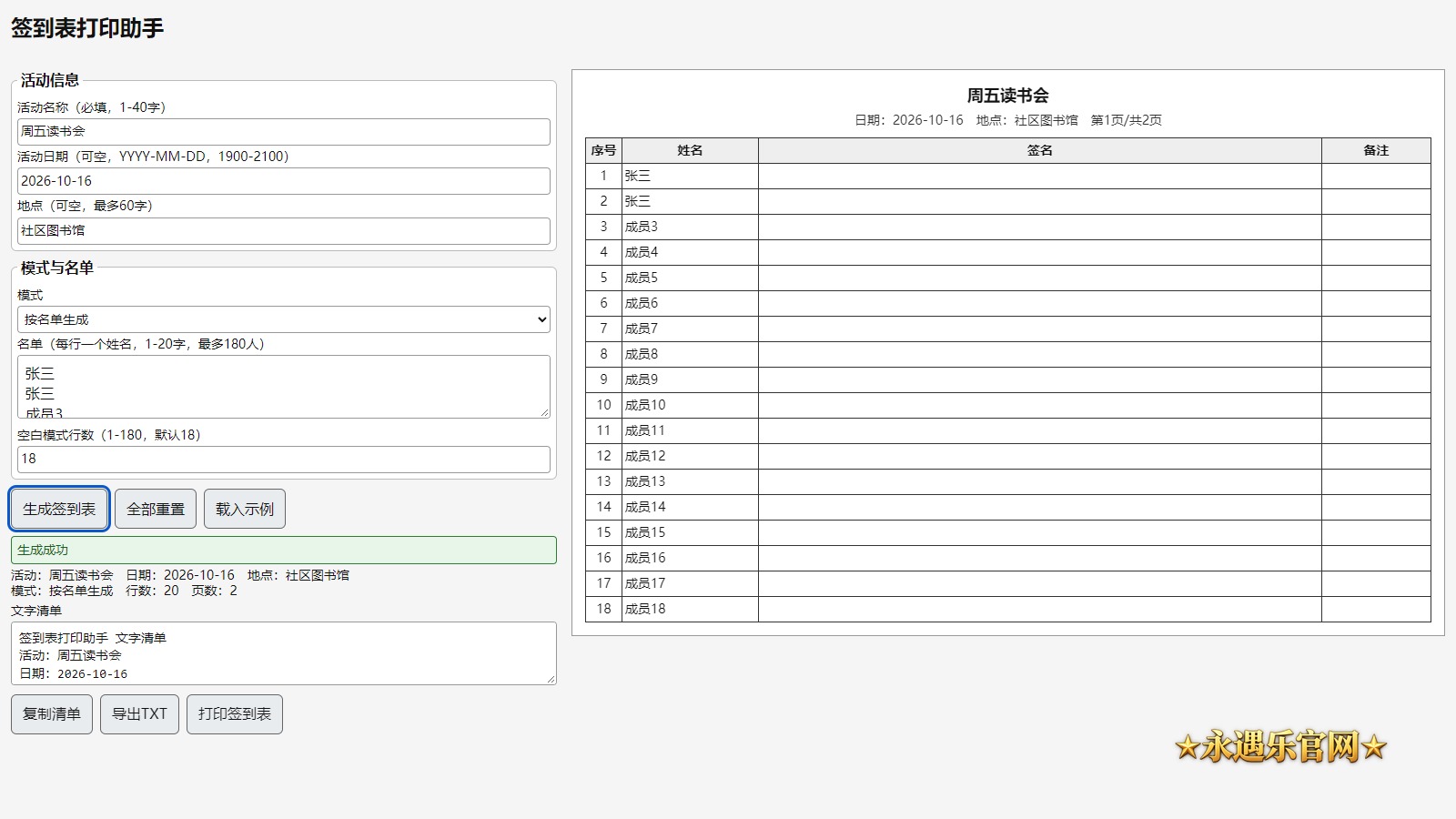1456x819 pixels.
Task: Select the 姓名 column header in the table
Action: click(690, 151)
